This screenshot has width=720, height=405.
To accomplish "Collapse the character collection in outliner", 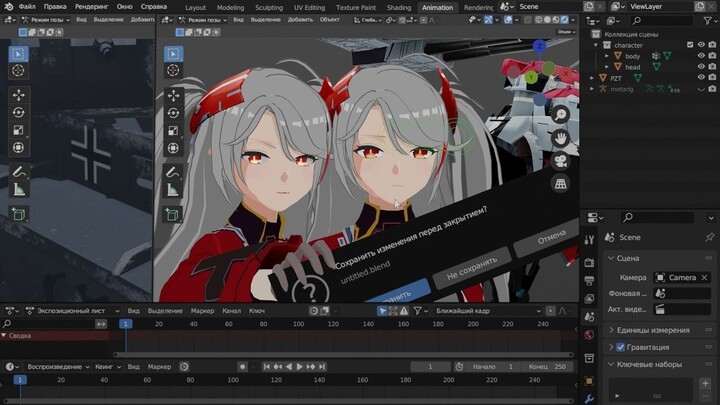I will [x=596, y=45].
